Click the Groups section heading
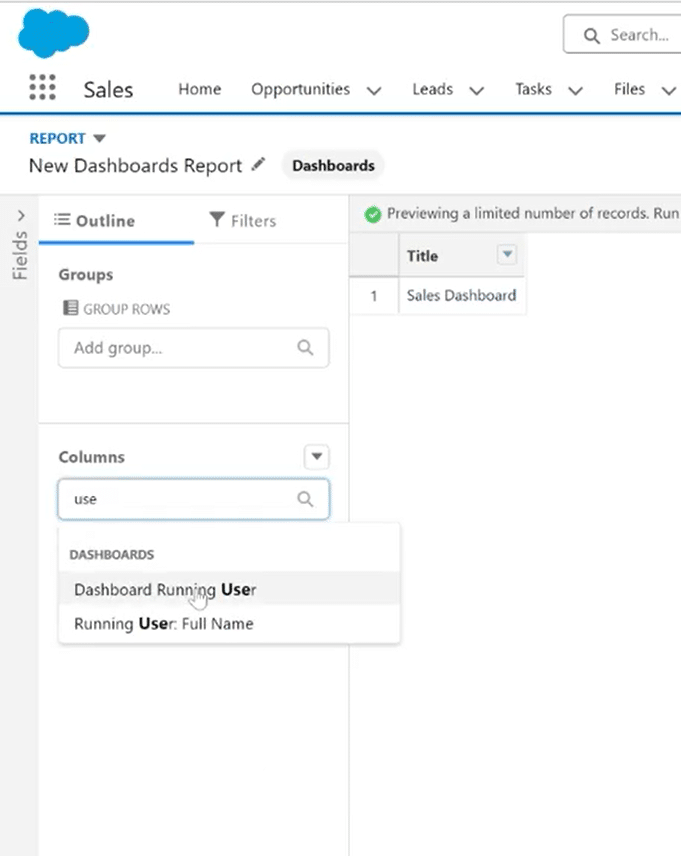This screenshot has height=856, width=681. pyautogui.click(x=86, y=275)
